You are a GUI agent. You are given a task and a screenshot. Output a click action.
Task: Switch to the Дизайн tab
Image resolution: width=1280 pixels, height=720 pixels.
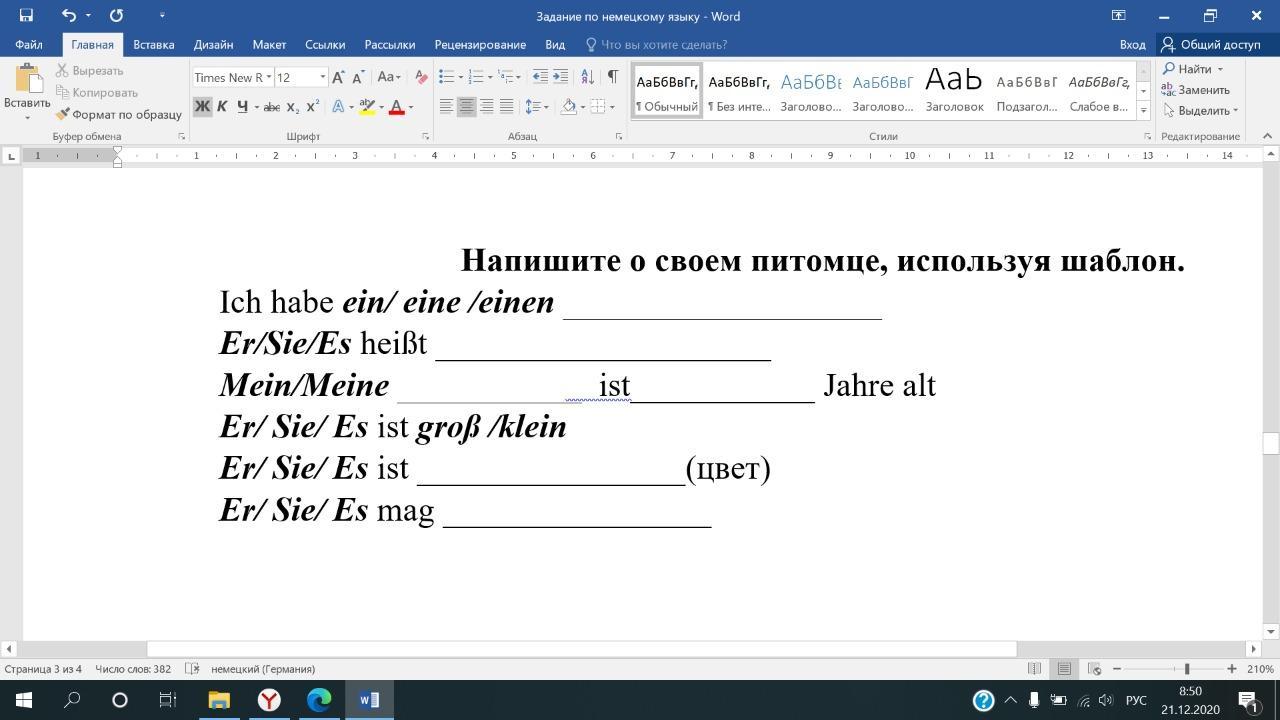coord(213,45)
